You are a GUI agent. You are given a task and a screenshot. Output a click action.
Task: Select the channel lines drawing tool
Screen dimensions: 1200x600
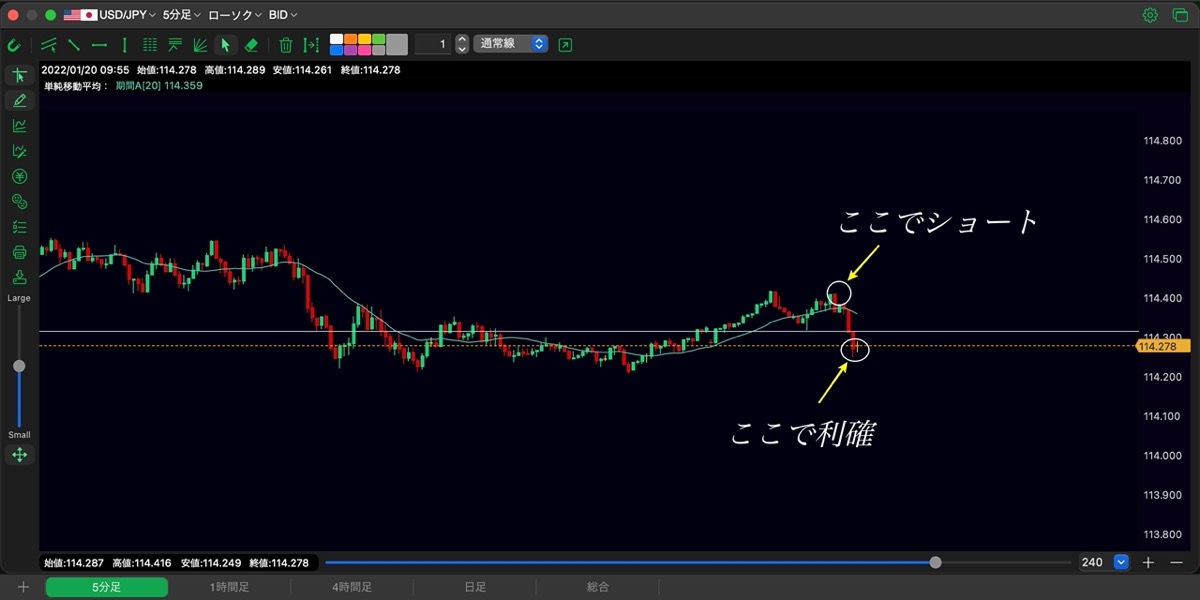48,45
